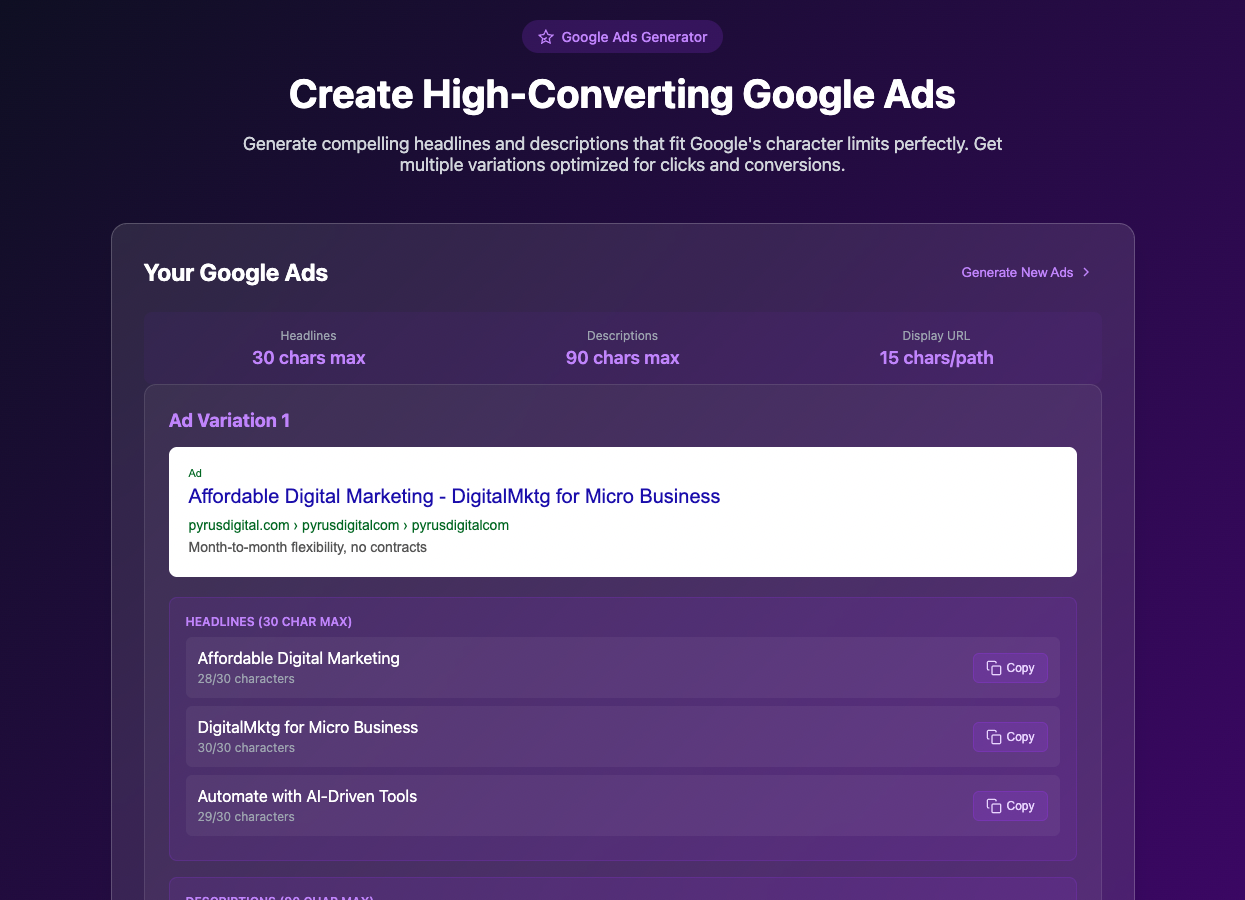Copy the Affordable Digital Marketing headline

click(1010, 668)
